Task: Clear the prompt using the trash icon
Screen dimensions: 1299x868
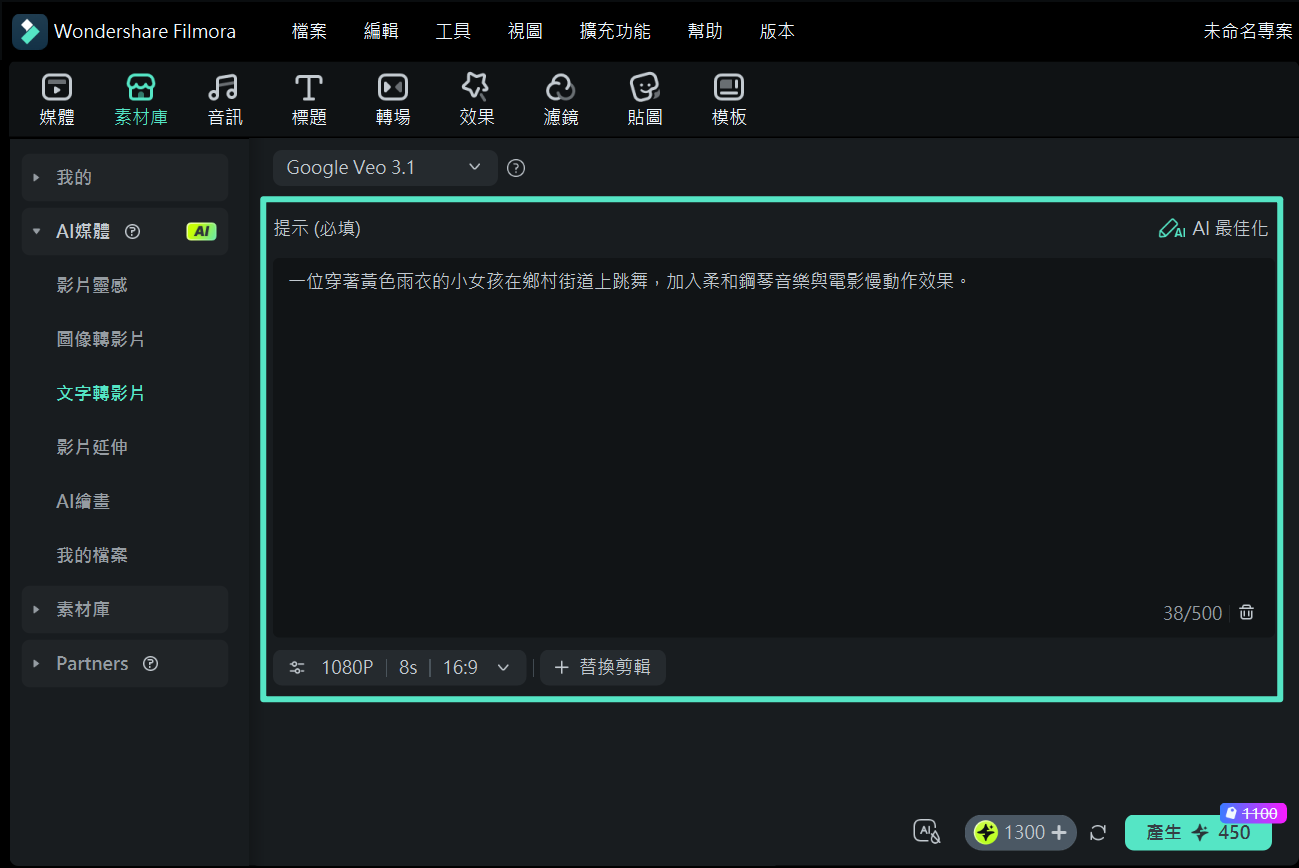Action: coord(1246,612)
